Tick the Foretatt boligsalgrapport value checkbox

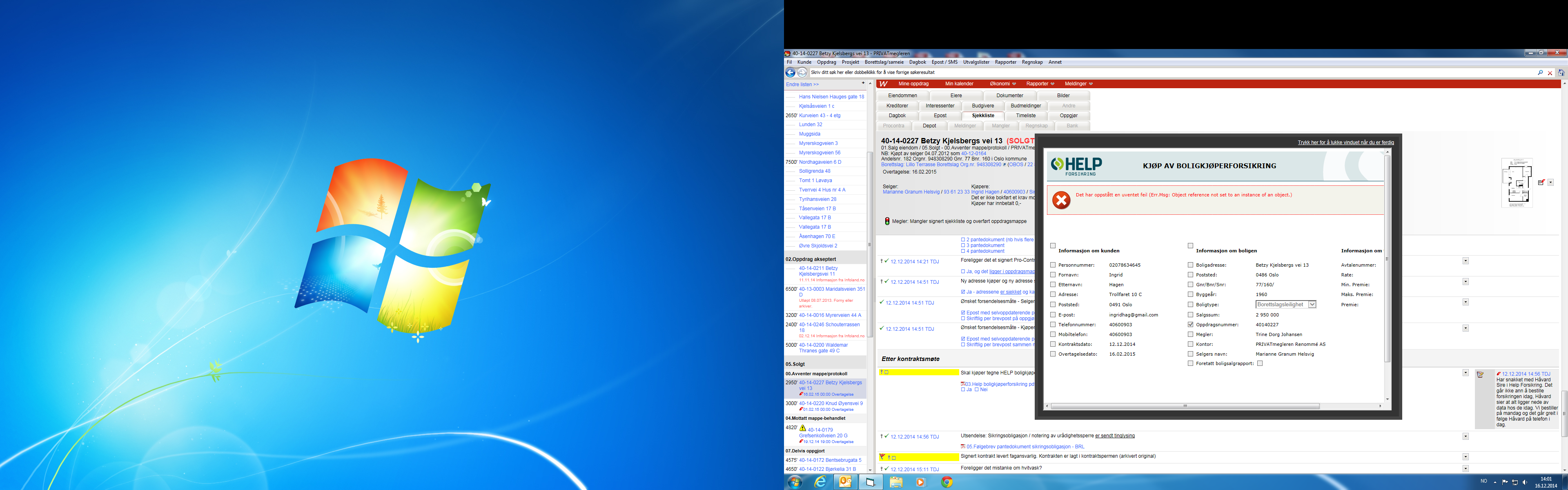[x=1260, y=364]
